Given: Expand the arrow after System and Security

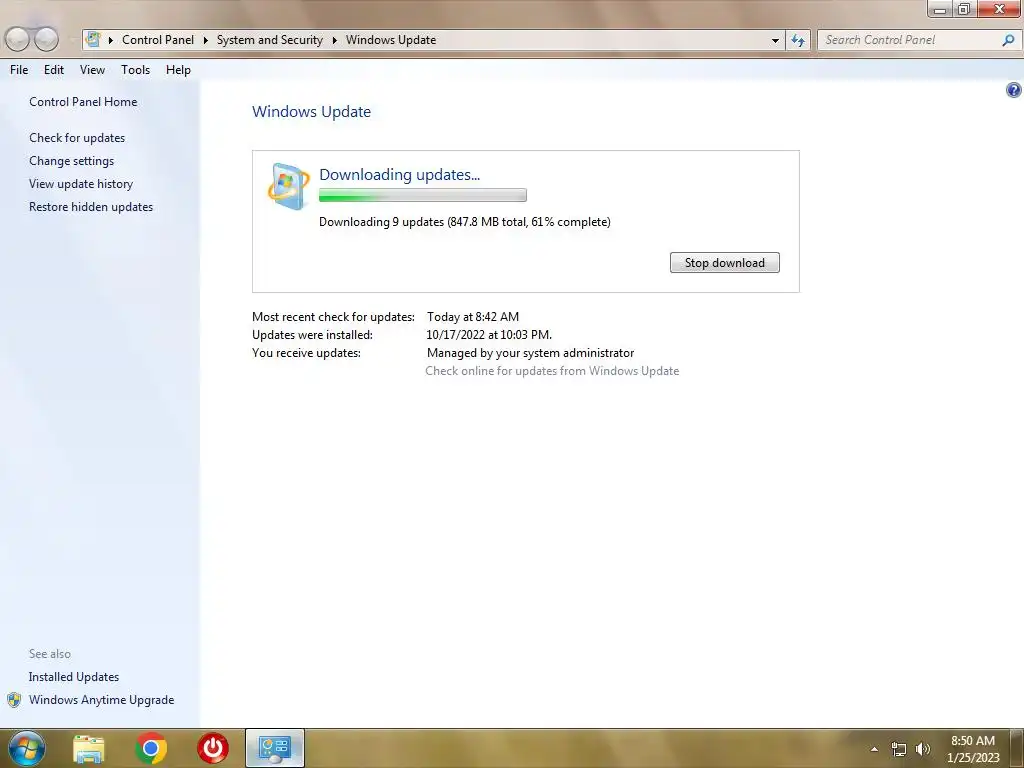Looking at the screenshot, I should tap(334, 40).
